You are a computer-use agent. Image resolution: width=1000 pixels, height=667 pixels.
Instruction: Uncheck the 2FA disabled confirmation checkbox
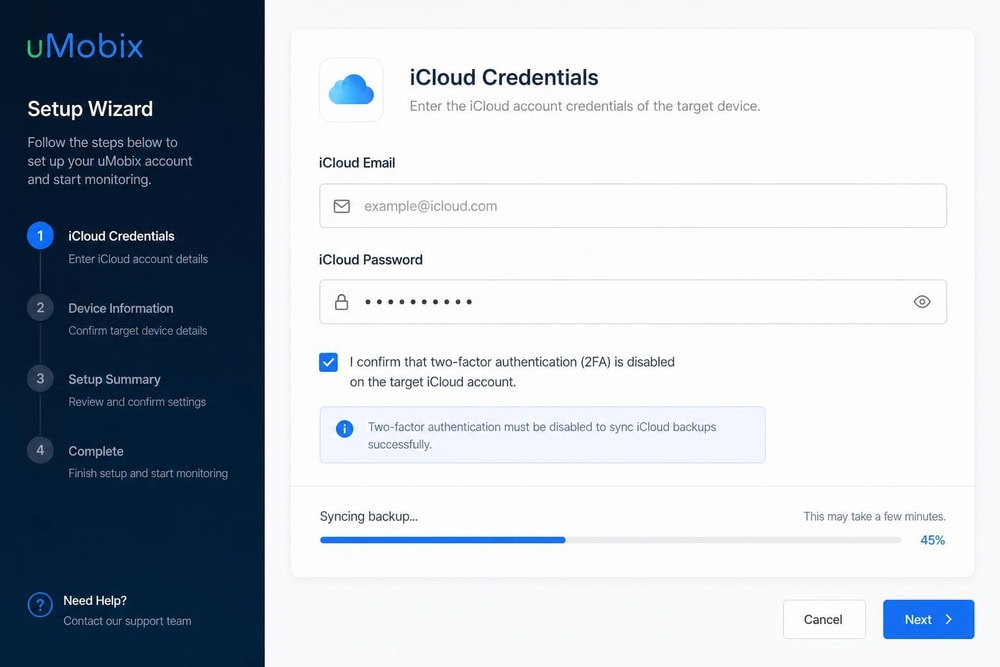328,362
